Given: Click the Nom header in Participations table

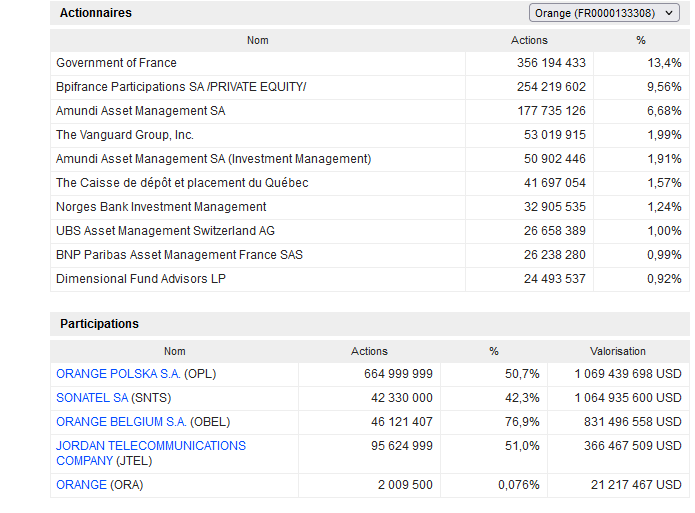Looking at the screenshot, I should [x=175, y=351].
